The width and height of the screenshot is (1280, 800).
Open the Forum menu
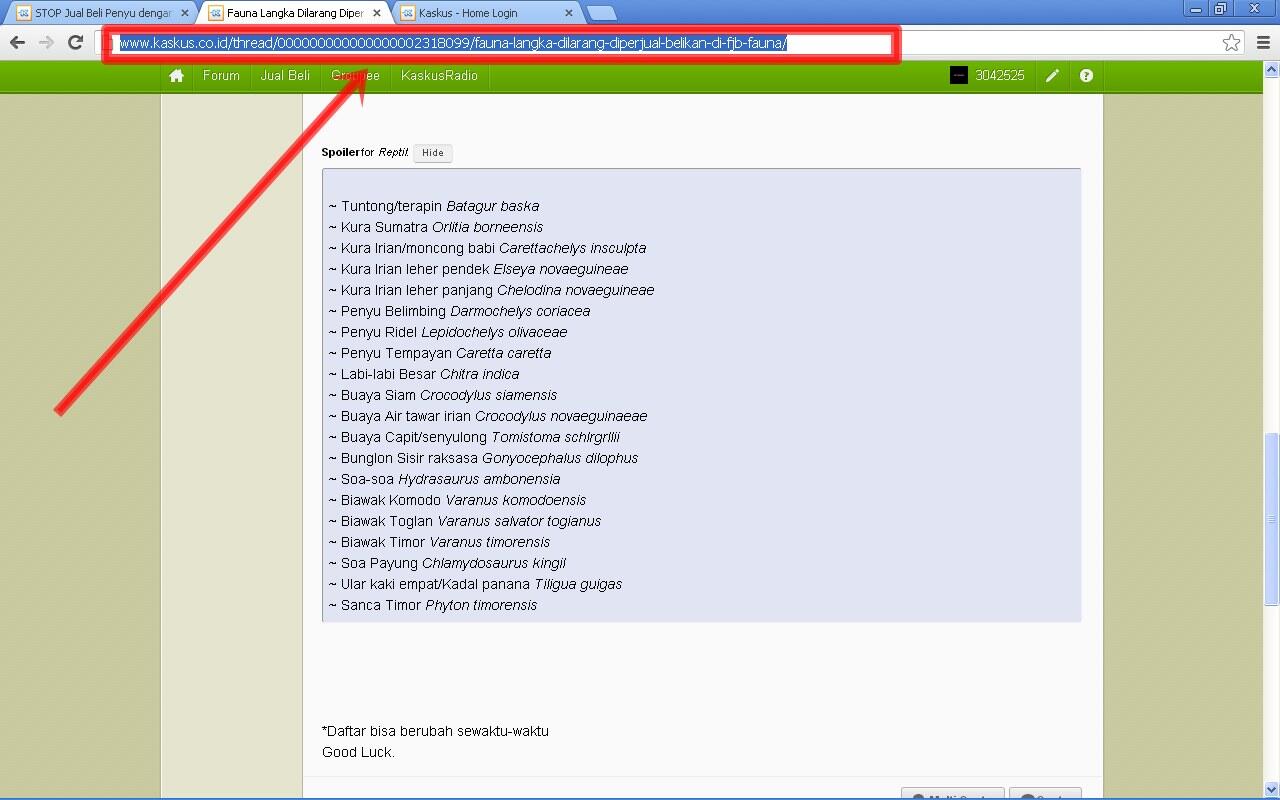[x=221, y=76]
